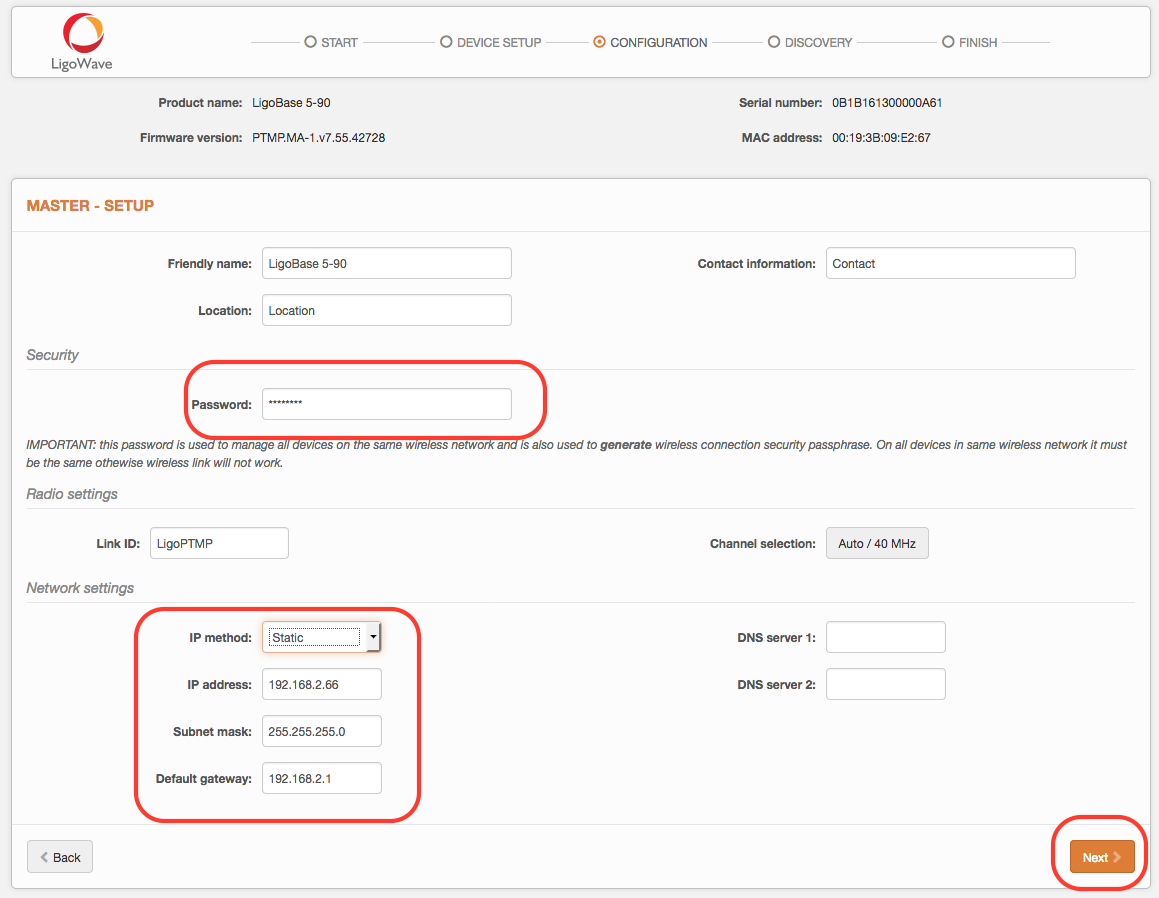1159x898 pixels.
Task: Click the MASTER - SETUP section header
Action: pos(90,205)
